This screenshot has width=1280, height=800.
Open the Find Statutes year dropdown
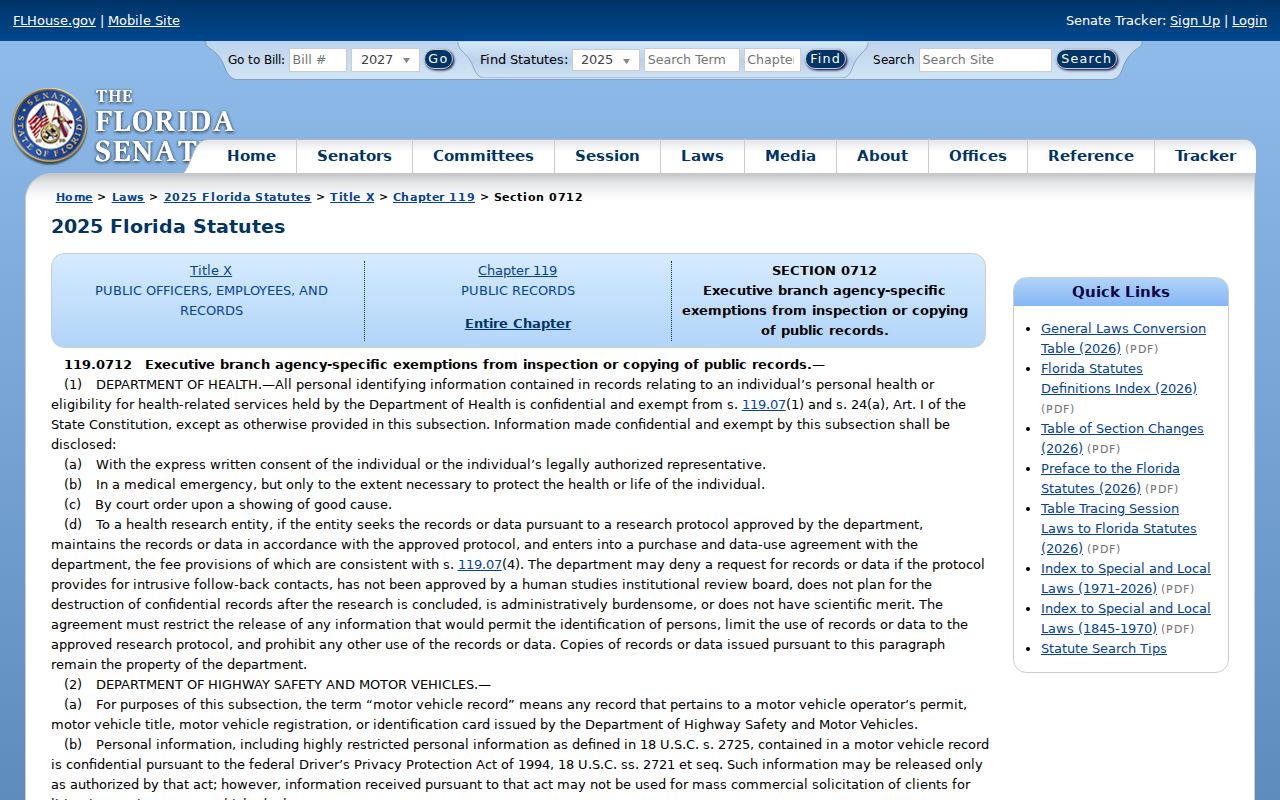[x=606, y=60]
